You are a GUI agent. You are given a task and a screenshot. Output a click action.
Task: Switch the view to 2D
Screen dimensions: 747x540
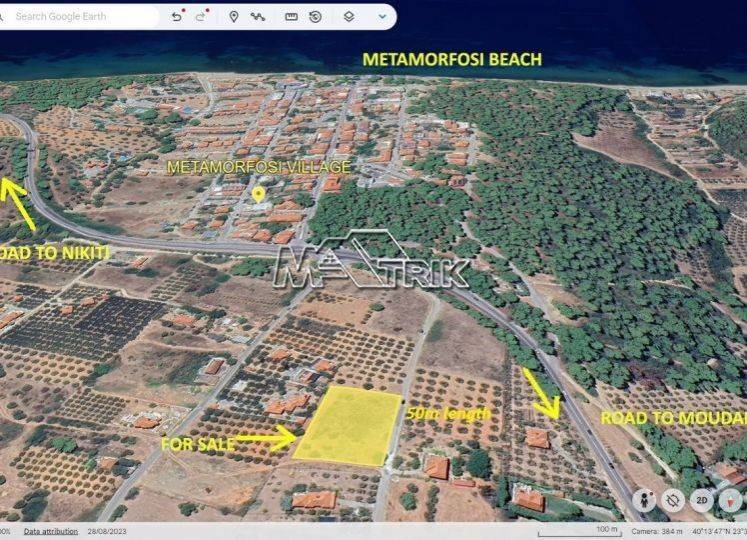click(x=703, y=500)
